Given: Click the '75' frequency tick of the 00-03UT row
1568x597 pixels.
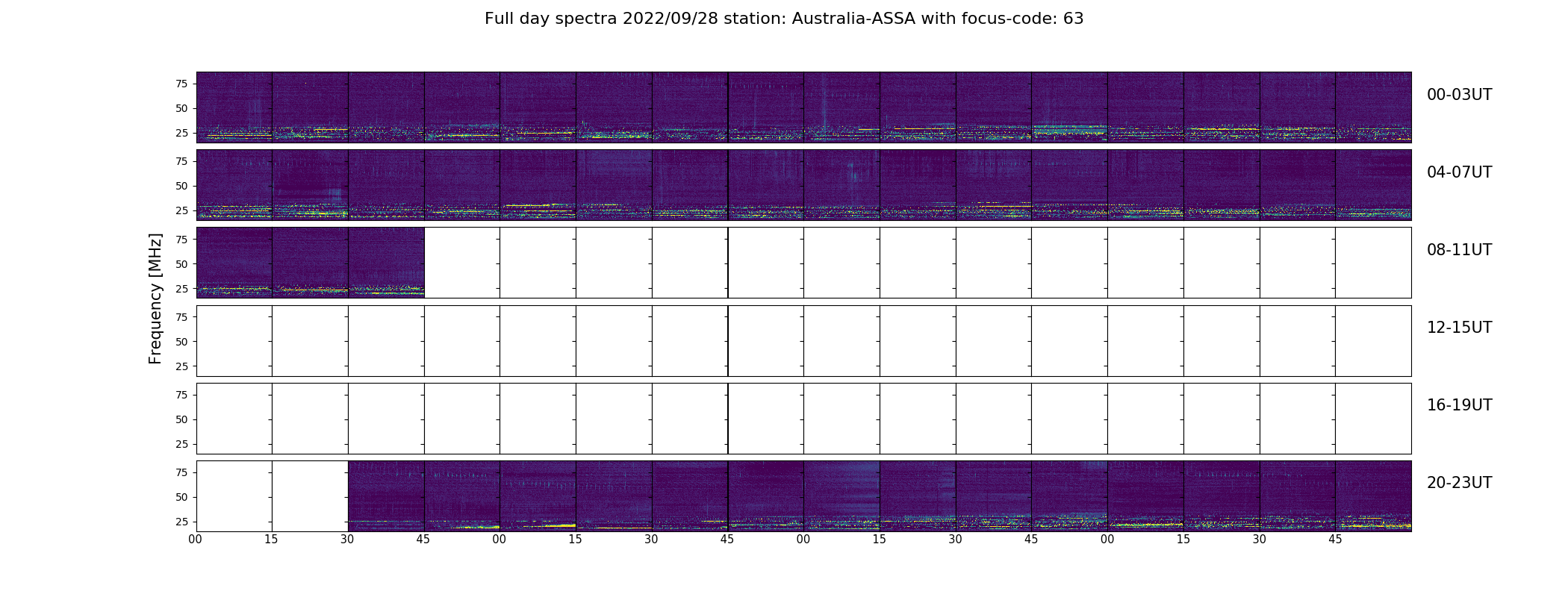Looking at the screenshot, I should pyautogui.click(x=181, y=84).
